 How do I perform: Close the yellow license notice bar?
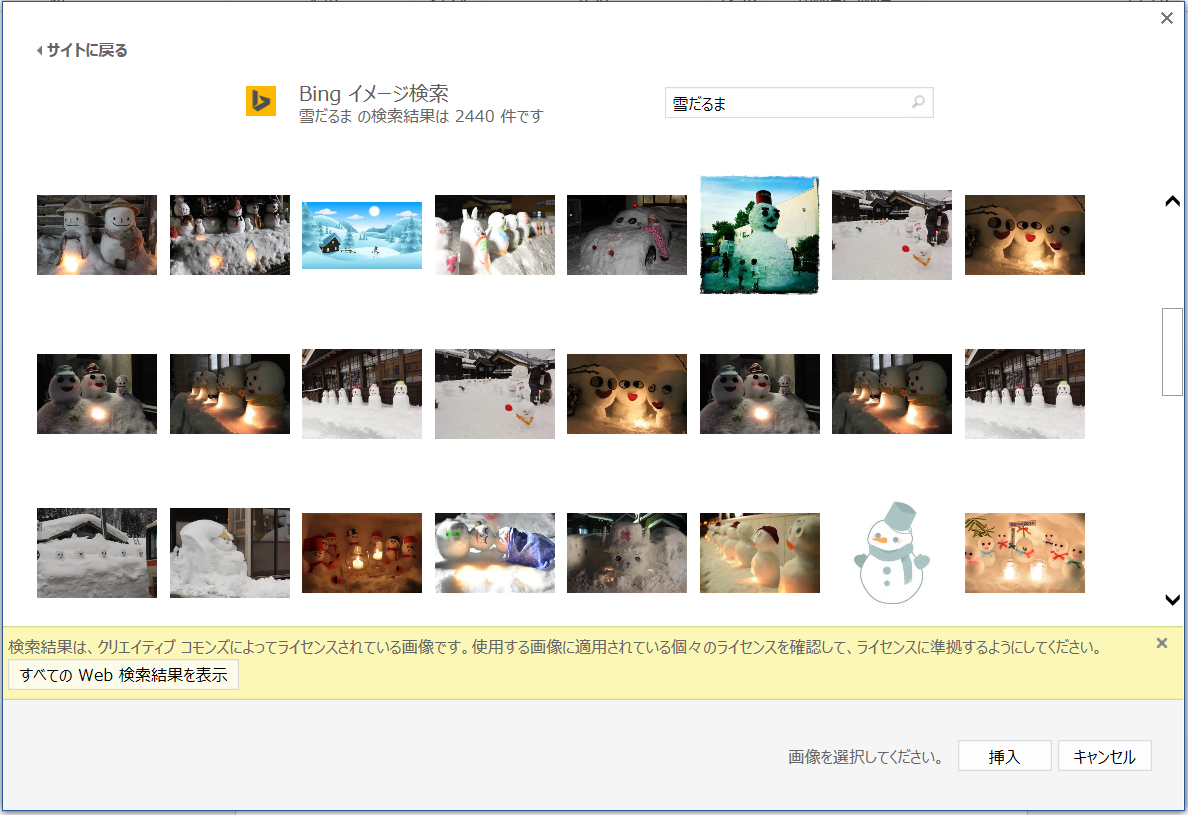pyautogui.click(x=1161, y=643)
